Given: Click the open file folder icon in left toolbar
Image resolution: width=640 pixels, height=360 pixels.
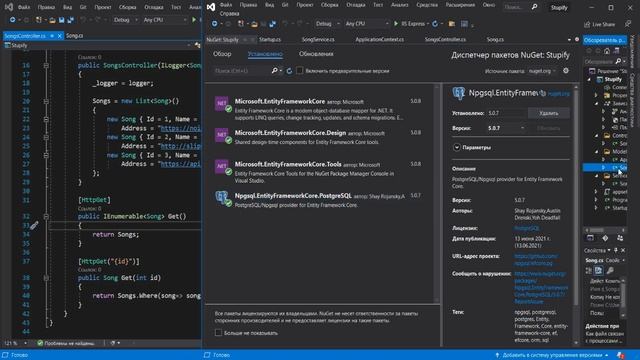Looking at the screenshot, I should point(52,20).
